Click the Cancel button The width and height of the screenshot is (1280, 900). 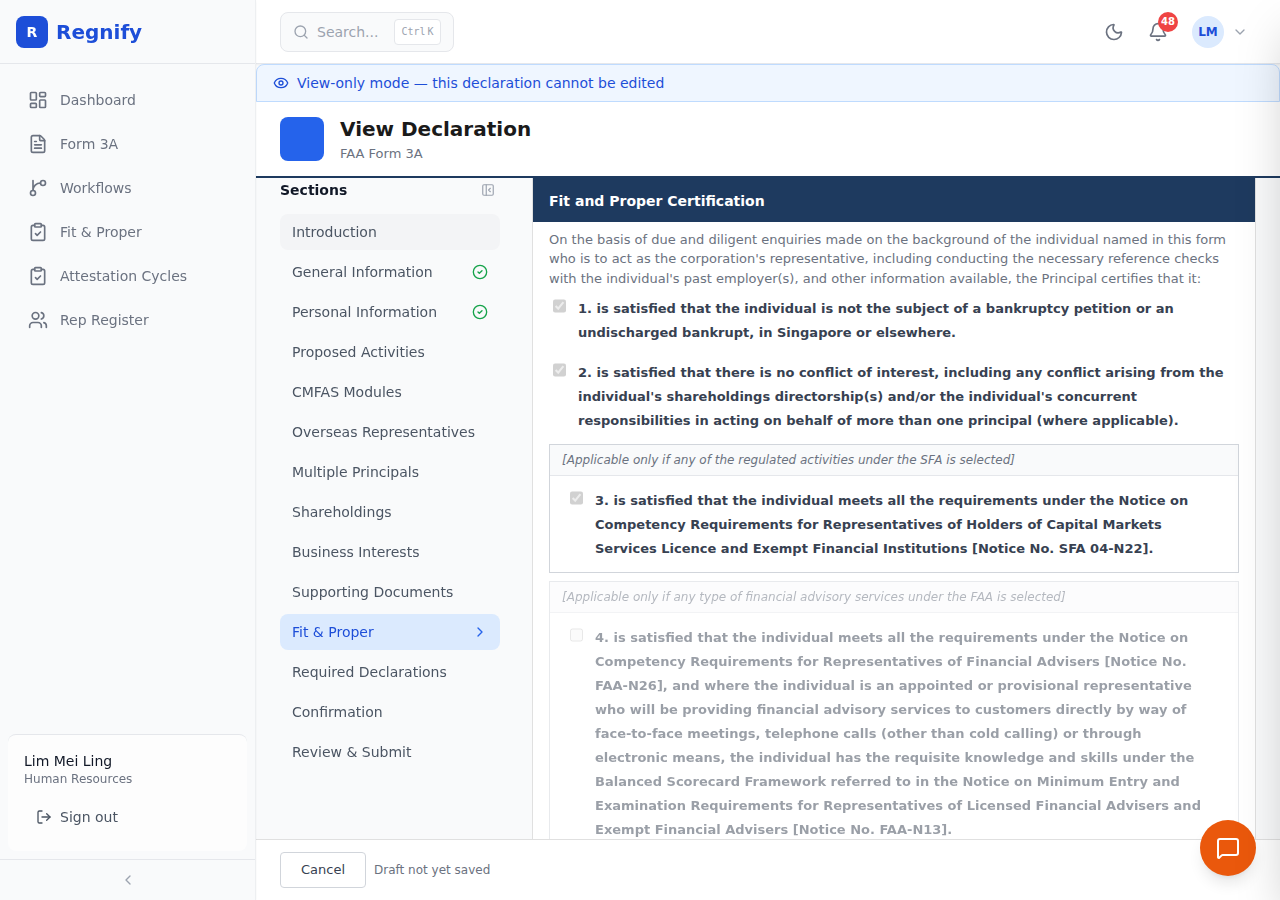[323, 870]
